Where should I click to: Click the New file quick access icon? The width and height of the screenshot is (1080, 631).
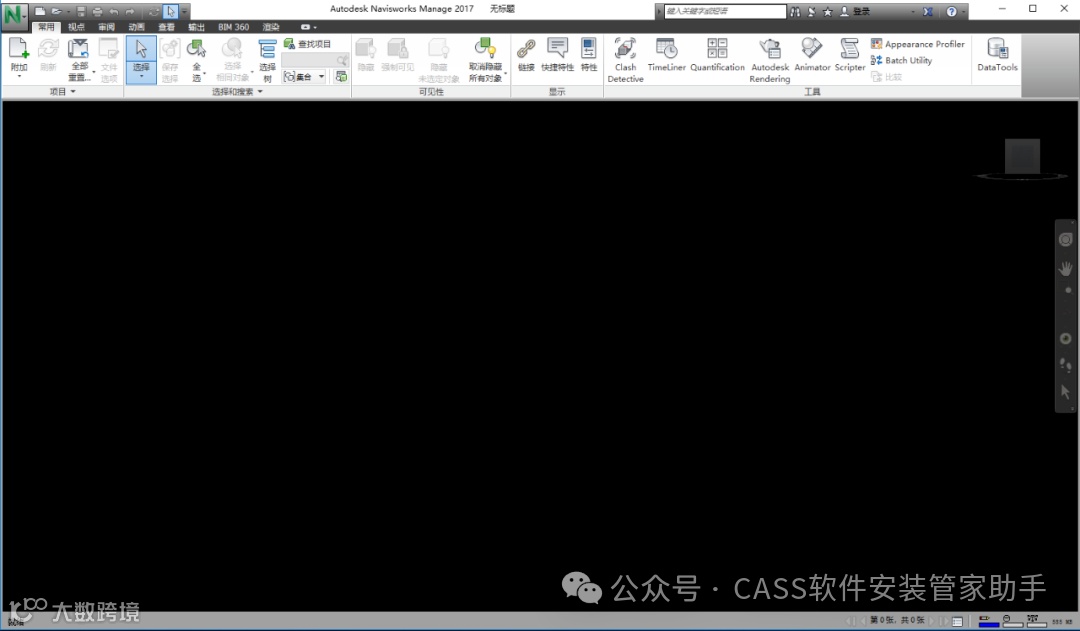[40, 12]
